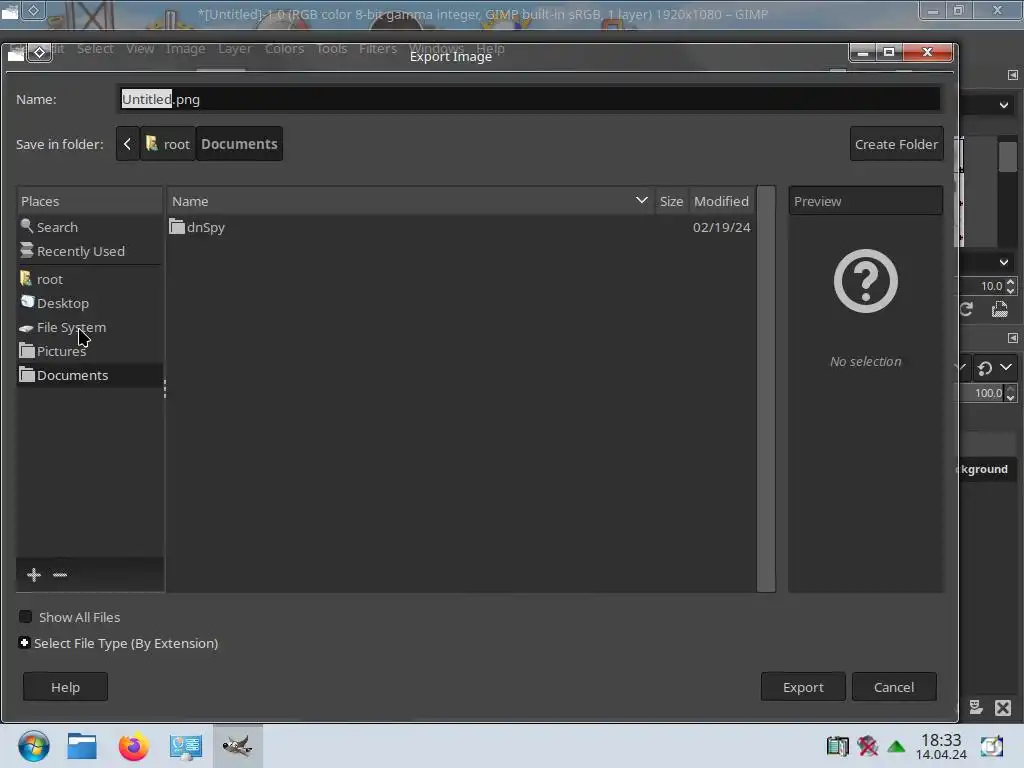Click the GIMP delete layer icon
Image resolution: width=1024 pixels, height=768 pixels.
click(x=1003, y=707)
